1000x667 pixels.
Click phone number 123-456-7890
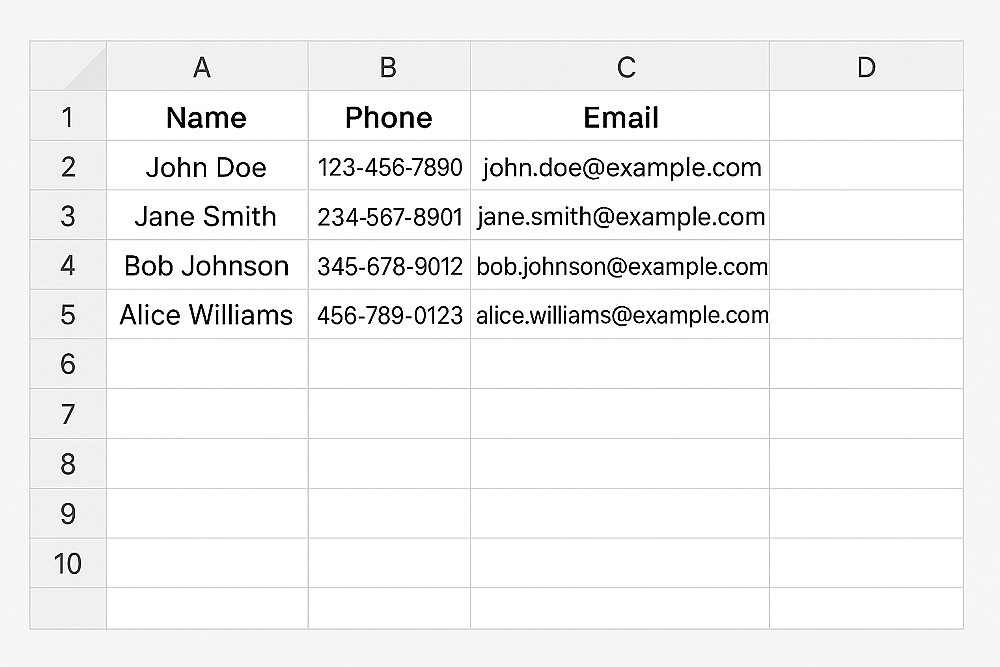389,167
